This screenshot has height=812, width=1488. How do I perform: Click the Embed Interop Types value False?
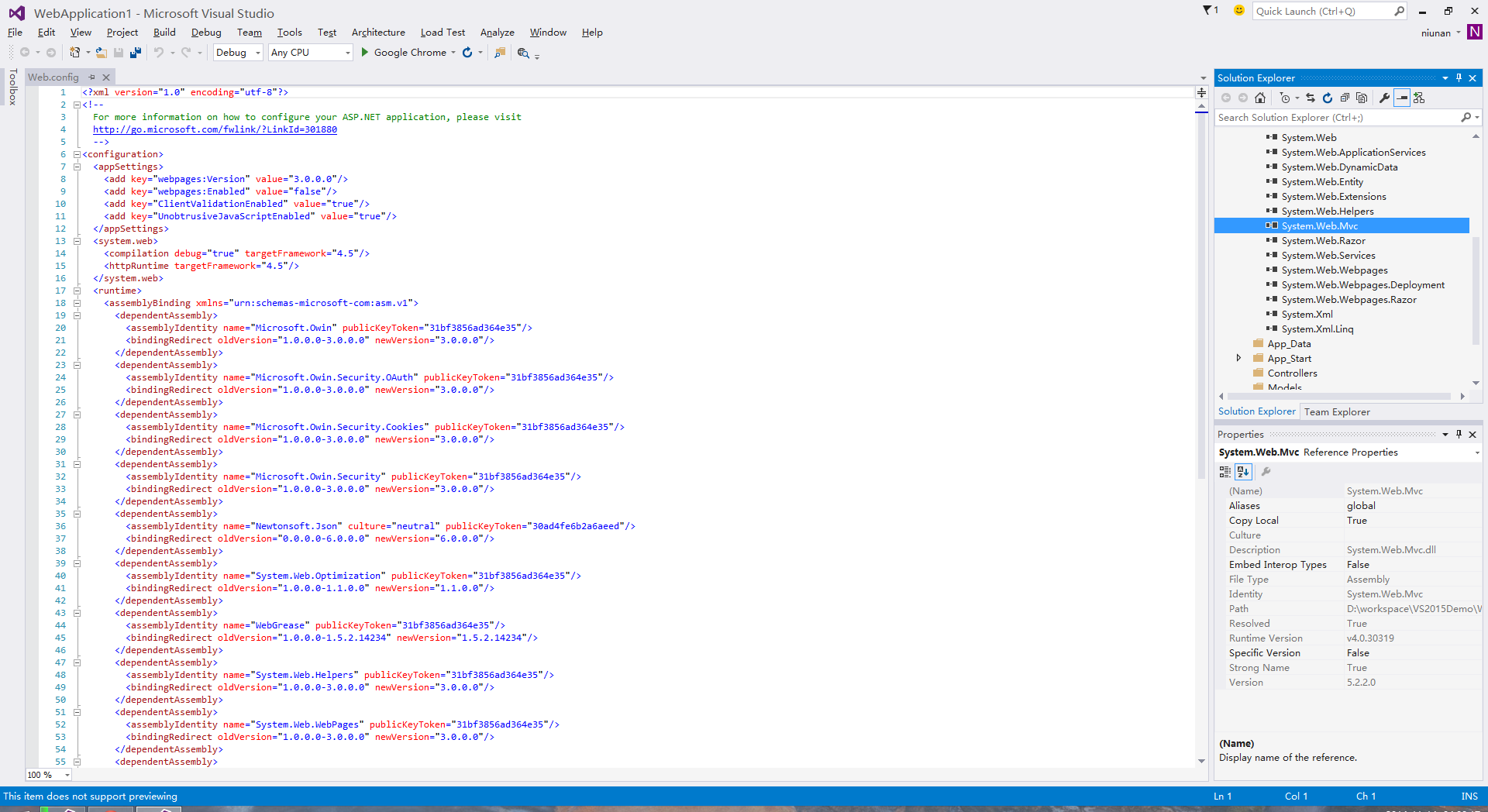[x=1358, y=565]
